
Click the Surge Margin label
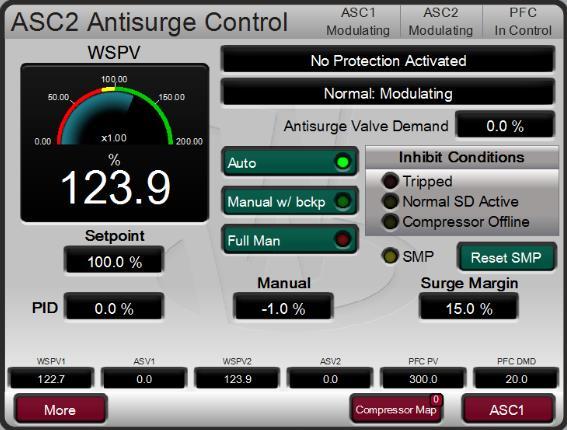point(469,283)
